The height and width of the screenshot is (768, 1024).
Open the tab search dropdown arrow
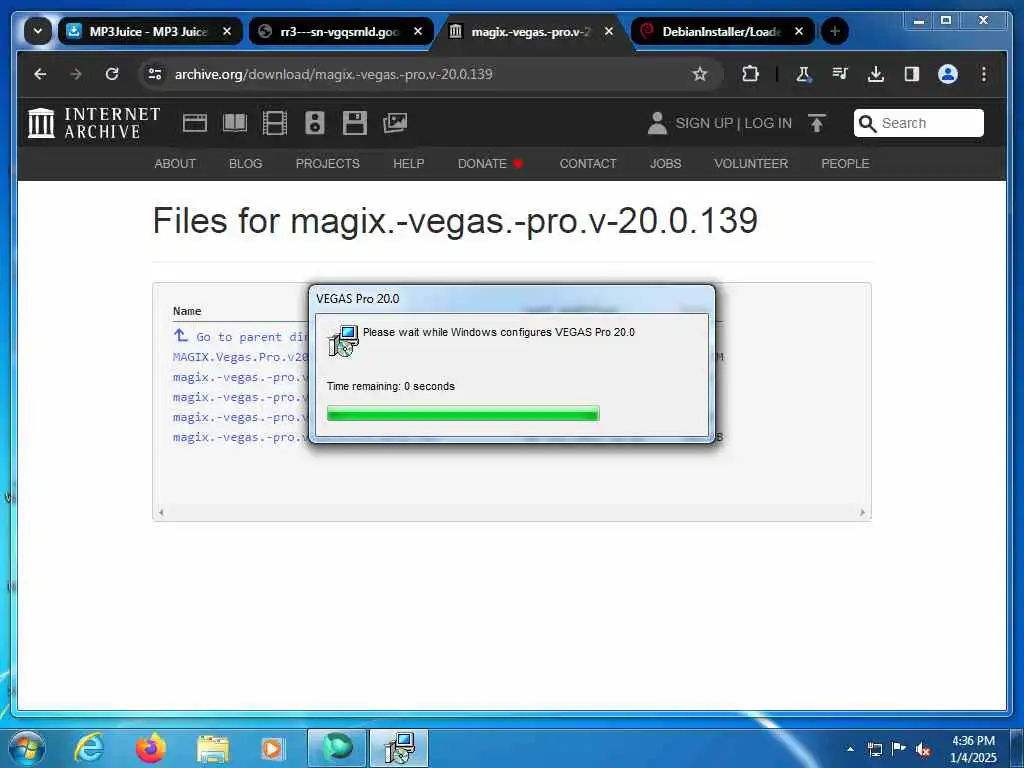tap(38, 31)
